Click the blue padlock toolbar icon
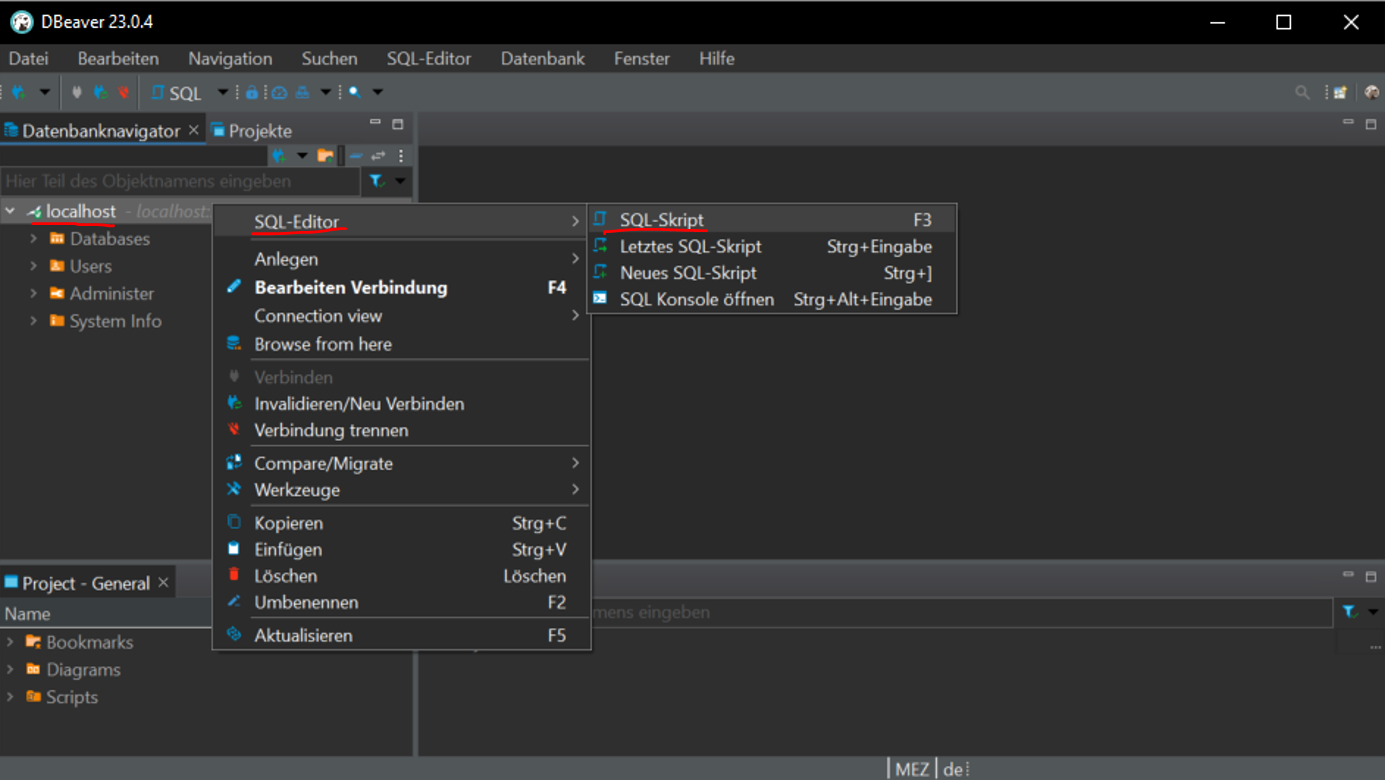 click(252, 92)
